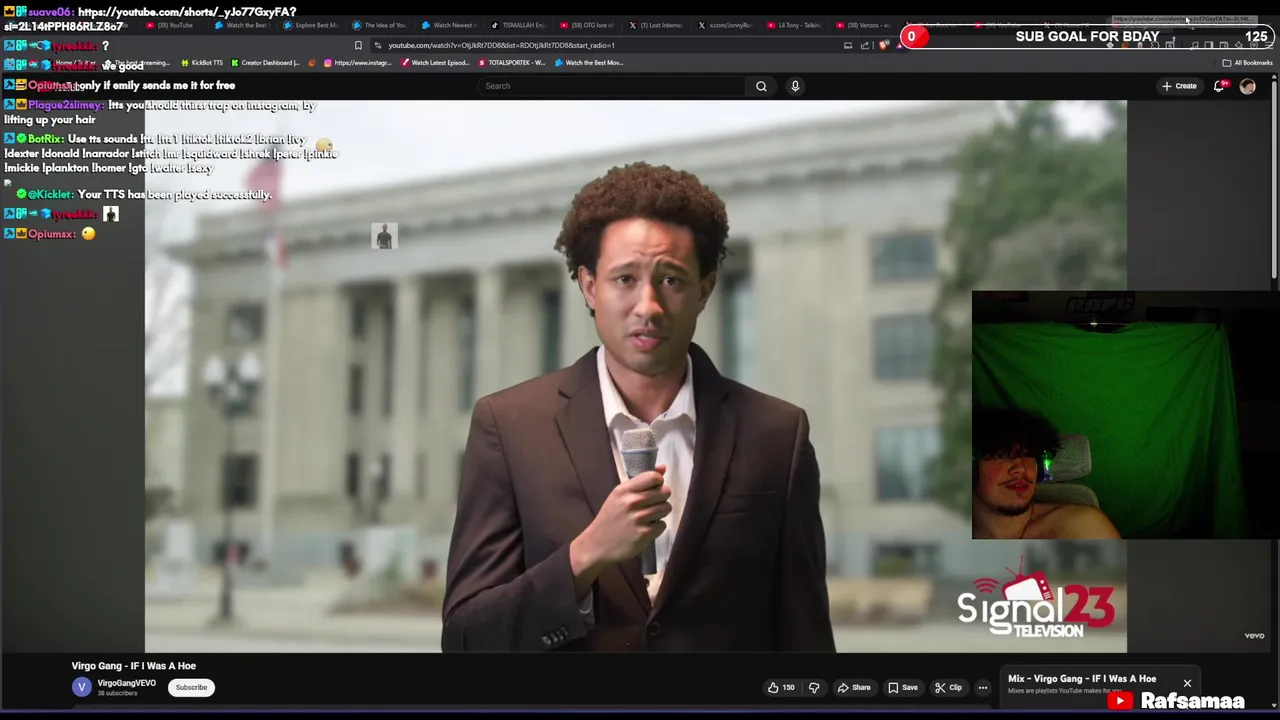Click the webcam overlay thumbnail
Screen dimensions: 1280x720
pos(1125,415)
